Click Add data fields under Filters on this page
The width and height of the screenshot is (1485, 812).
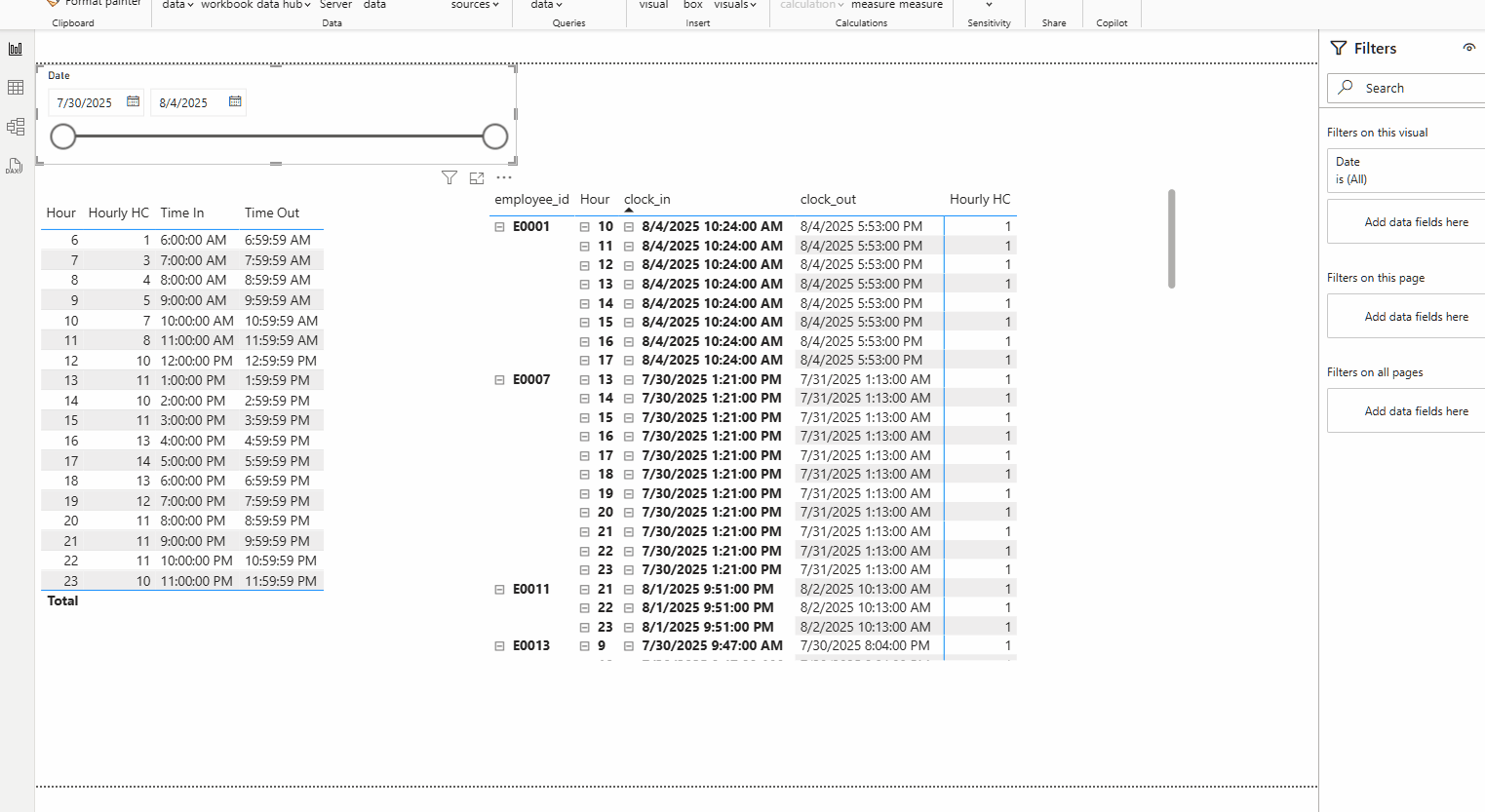(x=1406, y=317)
